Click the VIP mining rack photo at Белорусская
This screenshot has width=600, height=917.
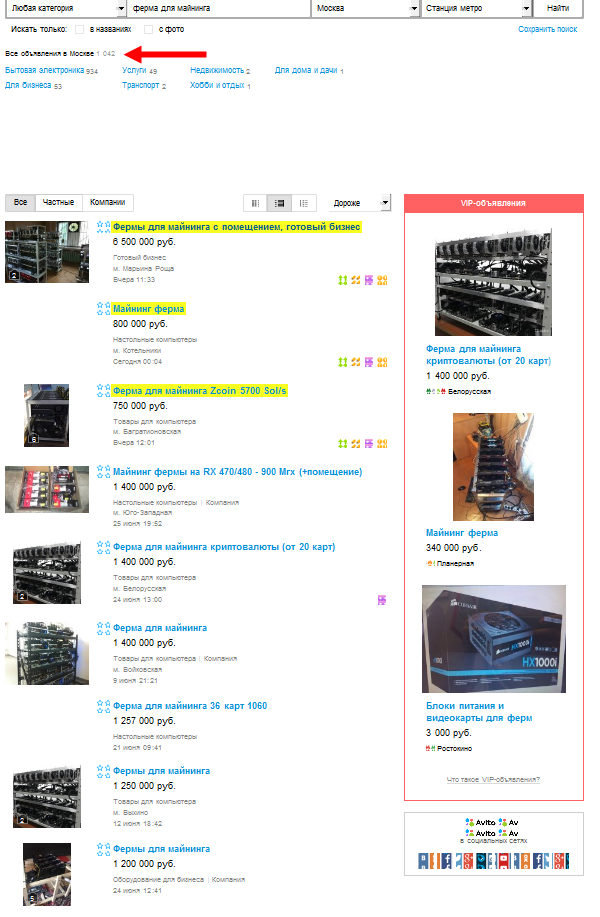pyautogui.click(x=494, y=282)
